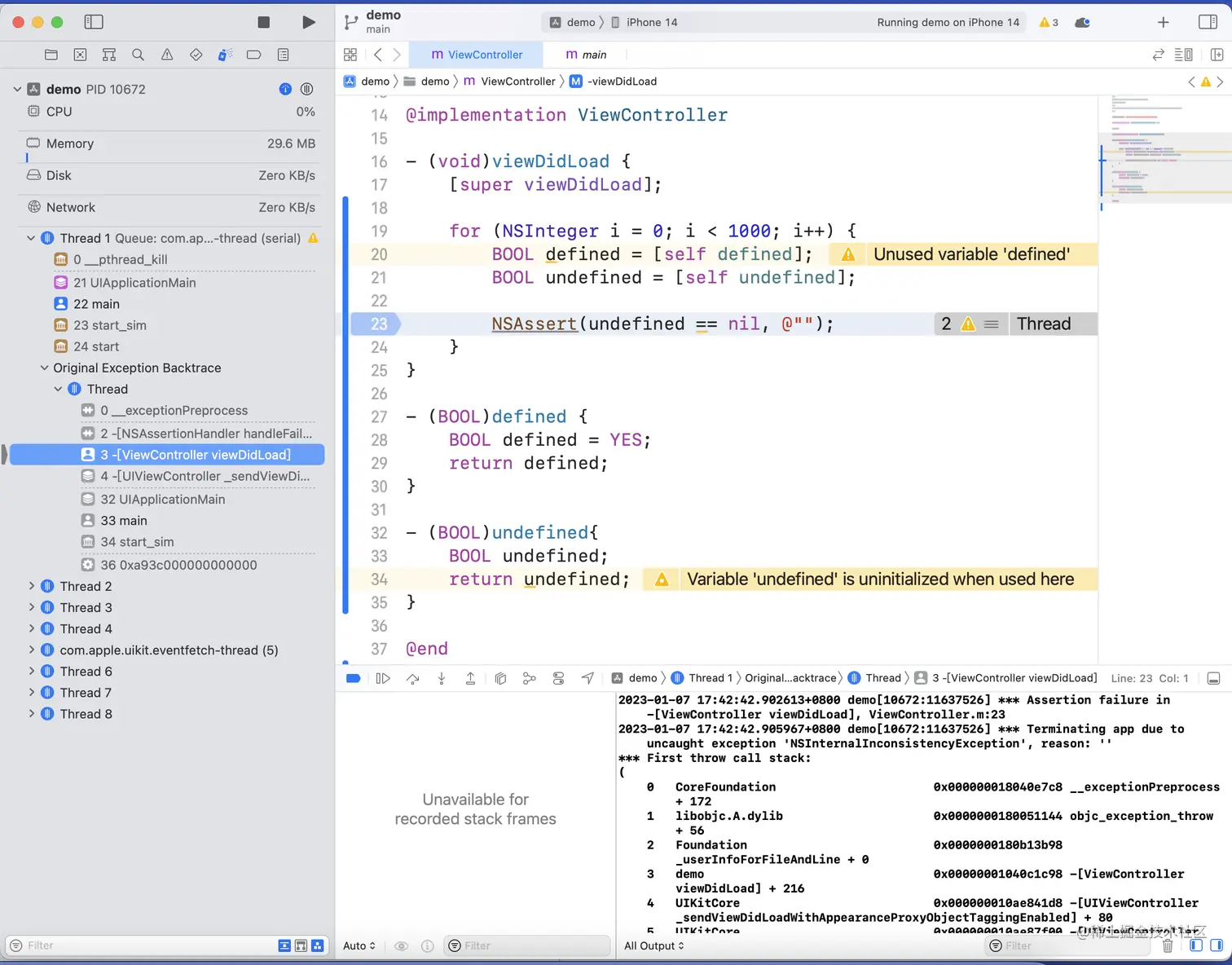This screenshot has width=1232, height=965.
Task: Toggle breakpoints activation in debug bar
Action: [353, 678]
